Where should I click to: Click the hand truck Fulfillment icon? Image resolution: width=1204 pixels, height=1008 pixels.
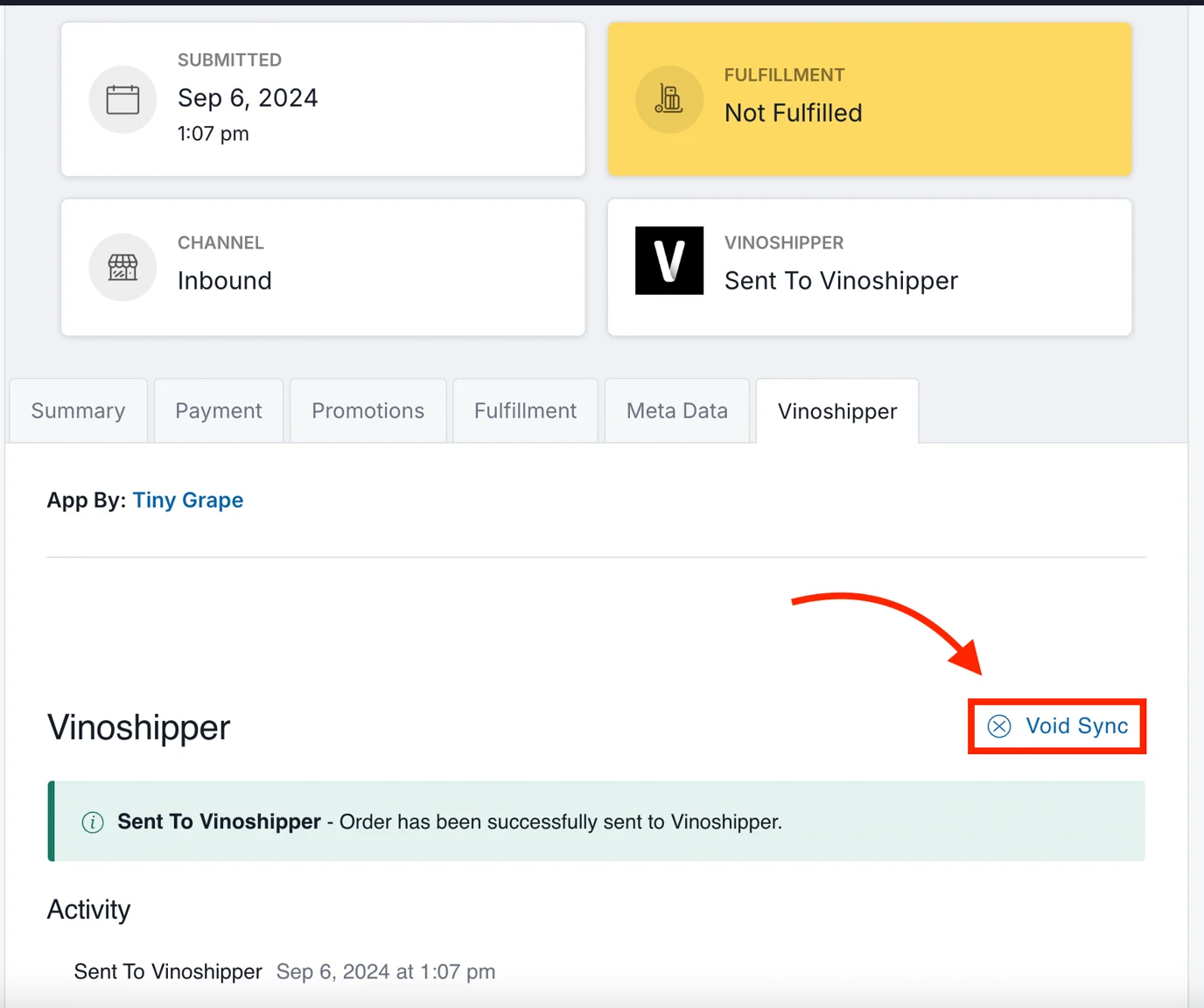point(668,100)
